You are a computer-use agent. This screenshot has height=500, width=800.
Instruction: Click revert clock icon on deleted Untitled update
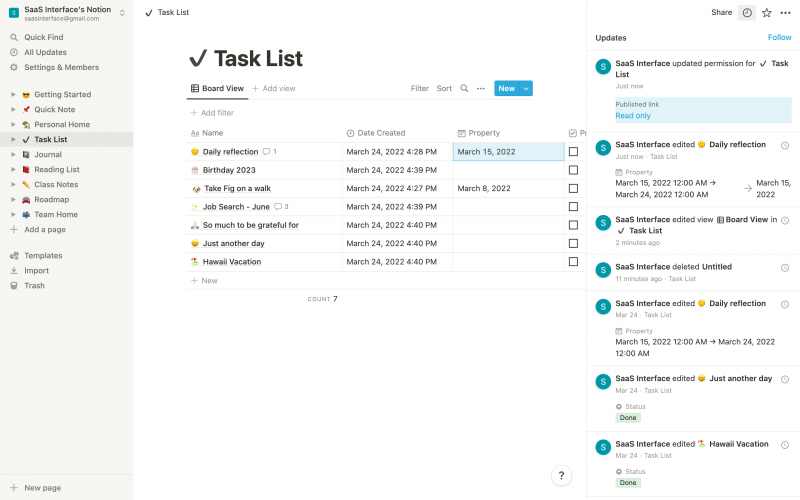click(785, 268)
